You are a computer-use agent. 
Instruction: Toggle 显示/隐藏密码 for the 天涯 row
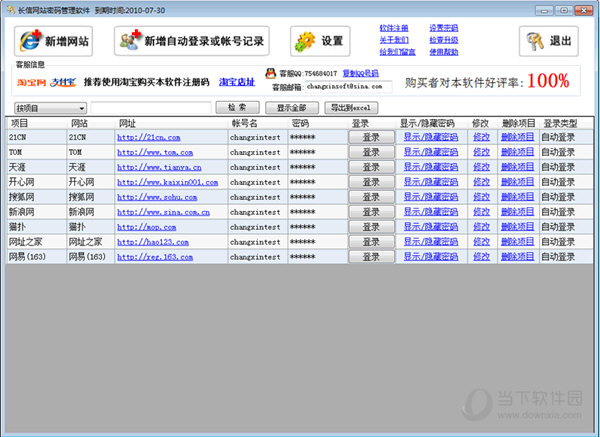coord(431,167)
